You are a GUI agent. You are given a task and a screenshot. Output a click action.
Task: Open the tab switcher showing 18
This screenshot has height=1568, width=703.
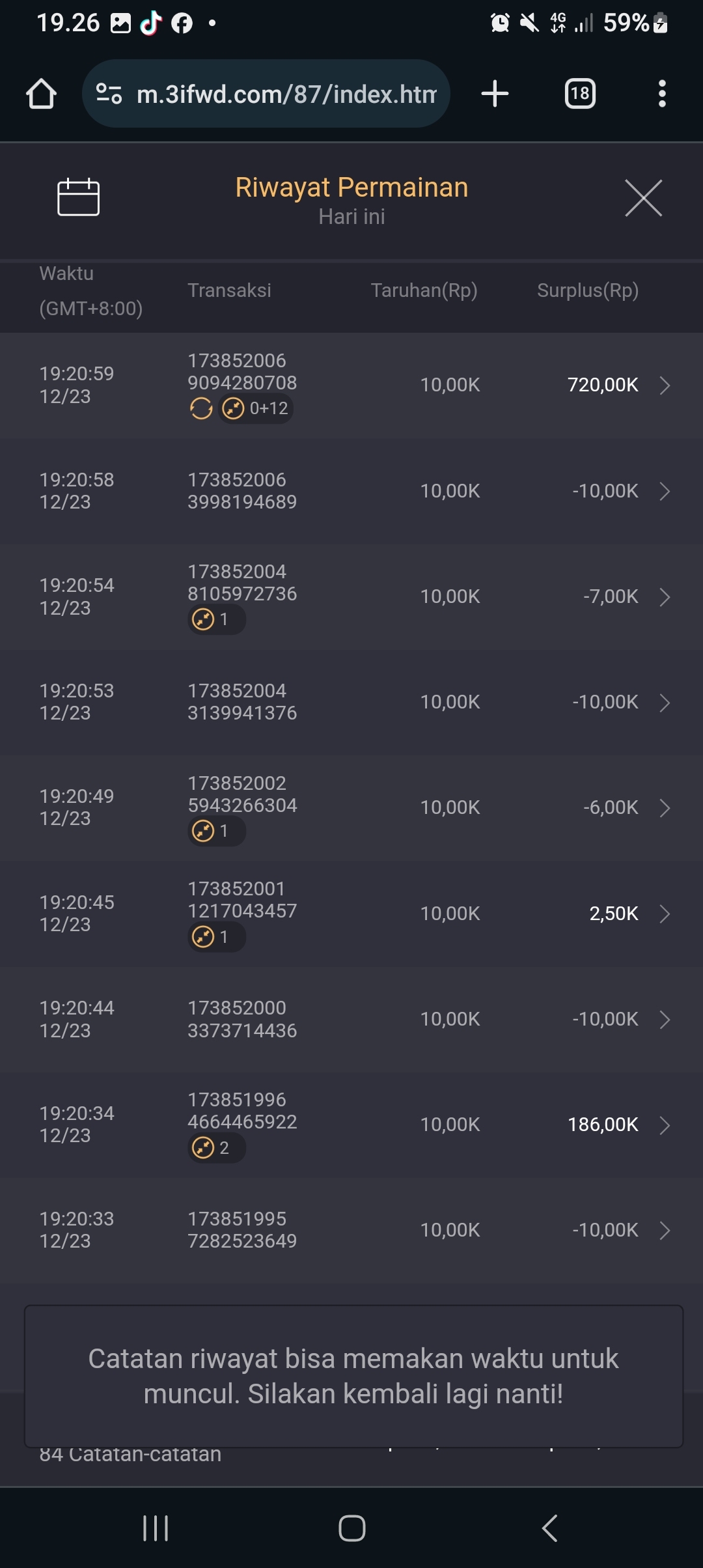coord(579,94)
